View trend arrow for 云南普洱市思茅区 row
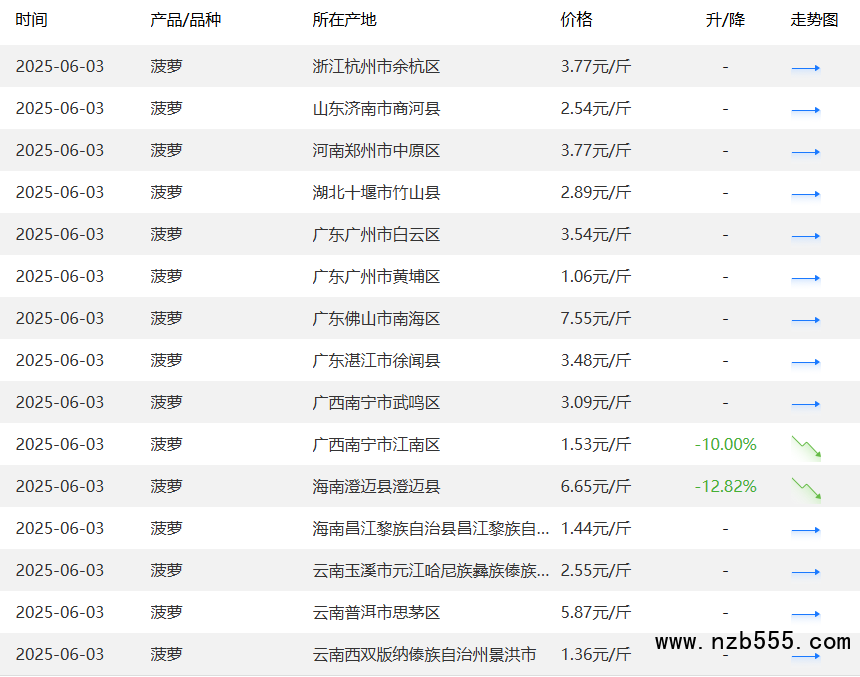The height and width of the screenshot is (677, 860). click(x=805, y=614)
